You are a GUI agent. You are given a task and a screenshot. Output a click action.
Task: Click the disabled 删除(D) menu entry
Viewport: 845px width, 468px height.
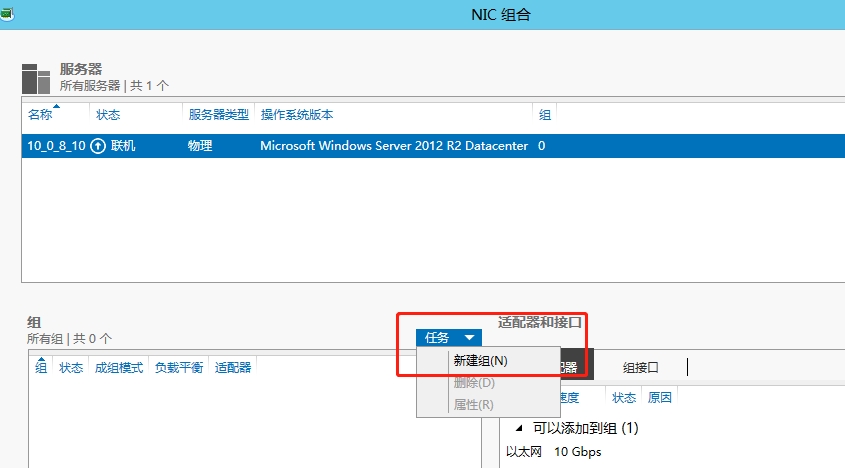(473, 383)
